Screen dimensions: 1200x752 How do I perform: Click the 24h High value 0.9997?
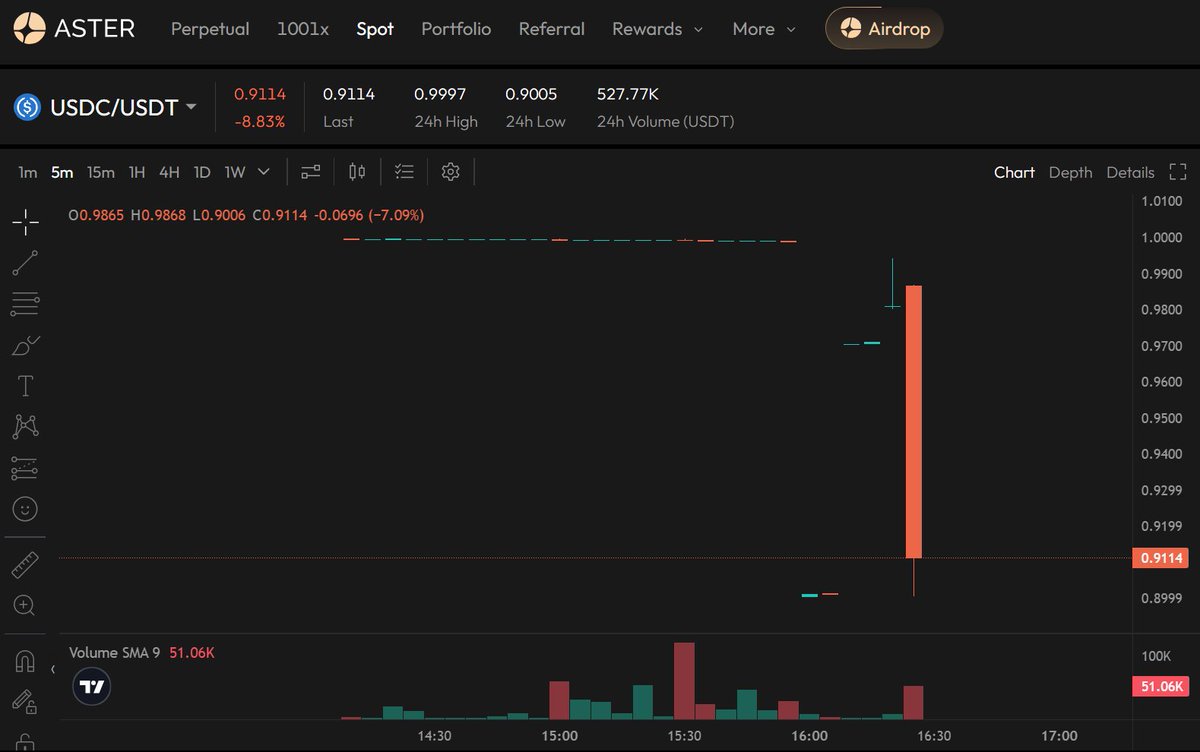pyautogui.click(x=440, y=94)
